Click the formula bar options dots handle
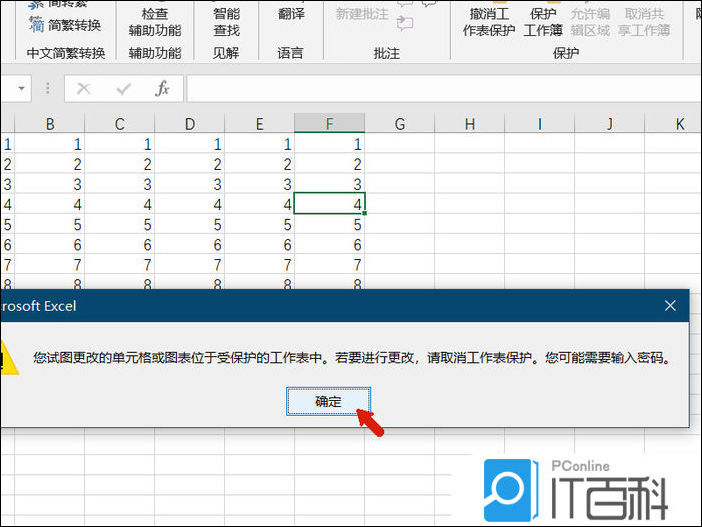The height and width of the screenshot is (527, 702). pyautogui.click(x=47, y=88)
